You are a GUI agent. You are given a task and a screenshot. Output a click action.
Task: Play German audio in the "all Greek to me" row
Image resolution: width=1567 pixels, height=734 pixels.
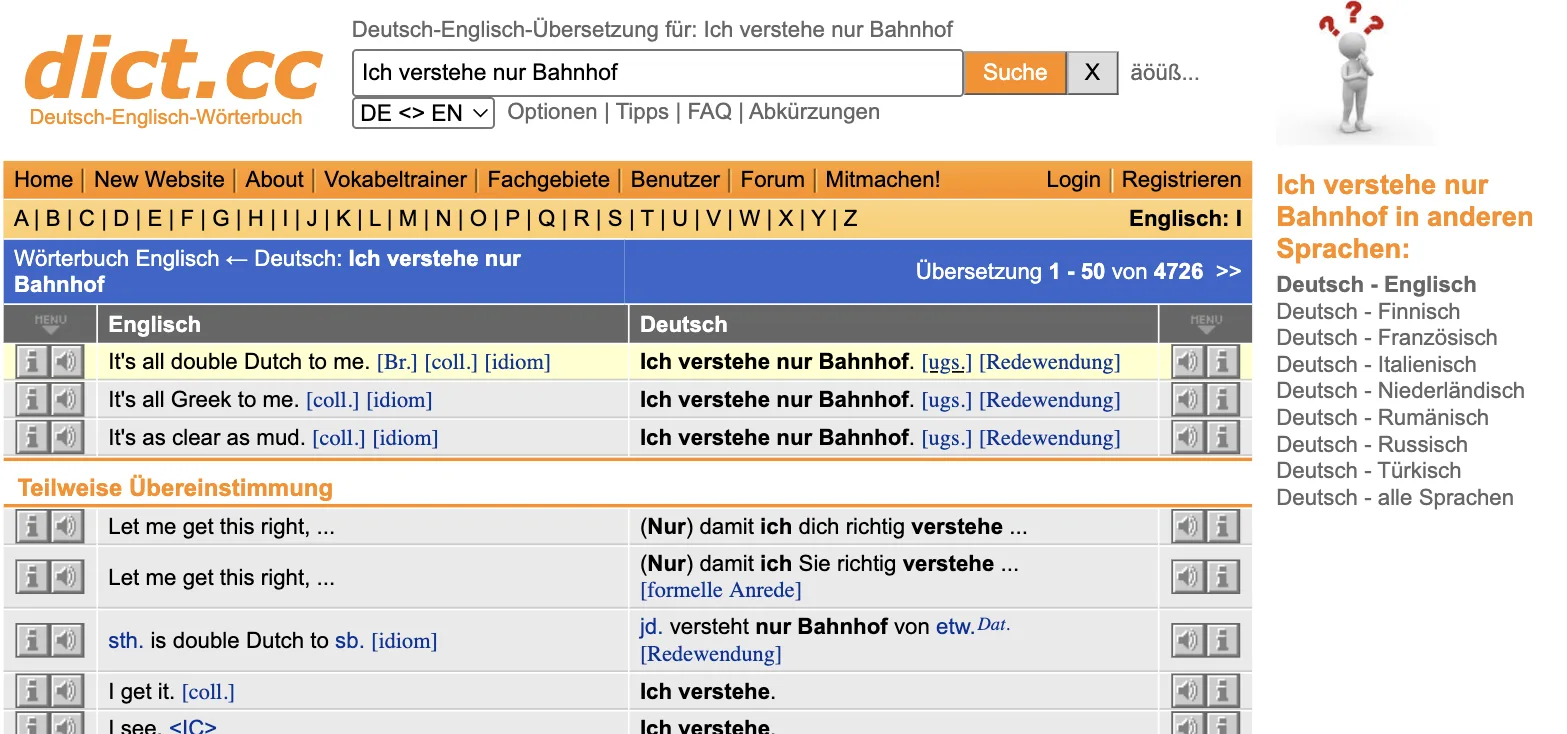pos(1188,400)
